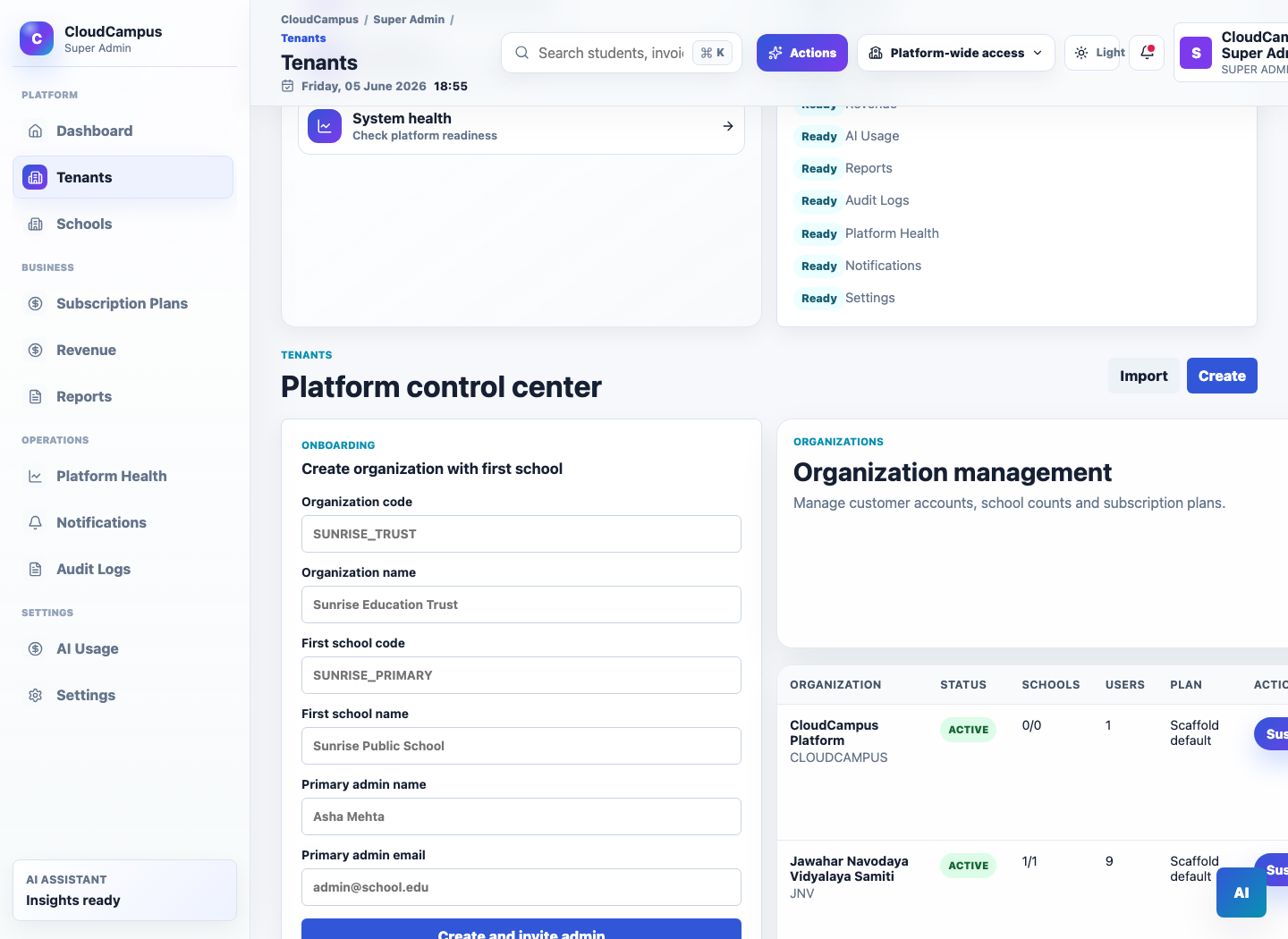Click the Revenue dollar icon
This screenshot has height=939, width=1288.
pyautogui.click(x=36, y=350)
